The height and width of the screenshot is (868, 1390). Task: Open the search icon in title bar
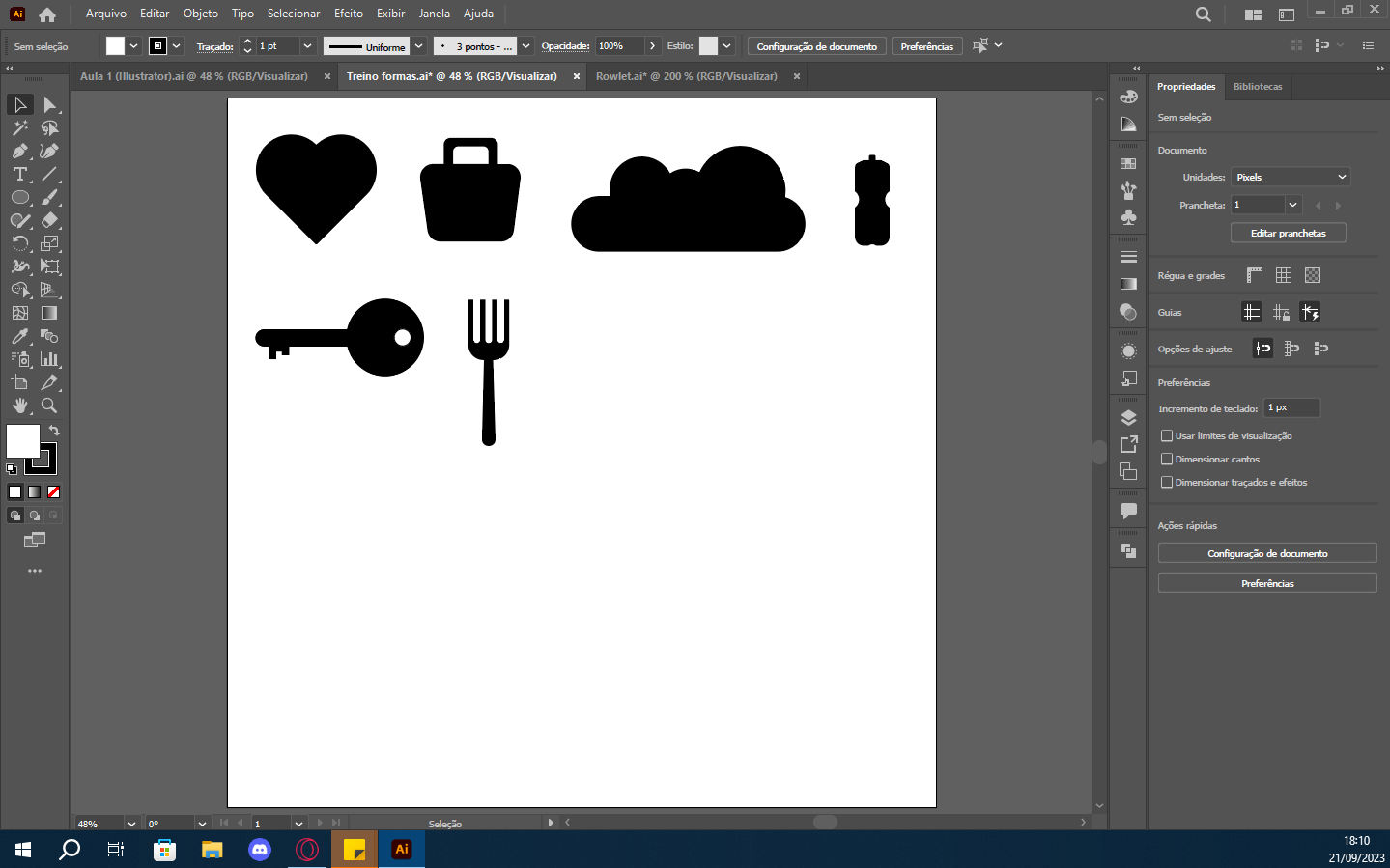pos(1203,14)
